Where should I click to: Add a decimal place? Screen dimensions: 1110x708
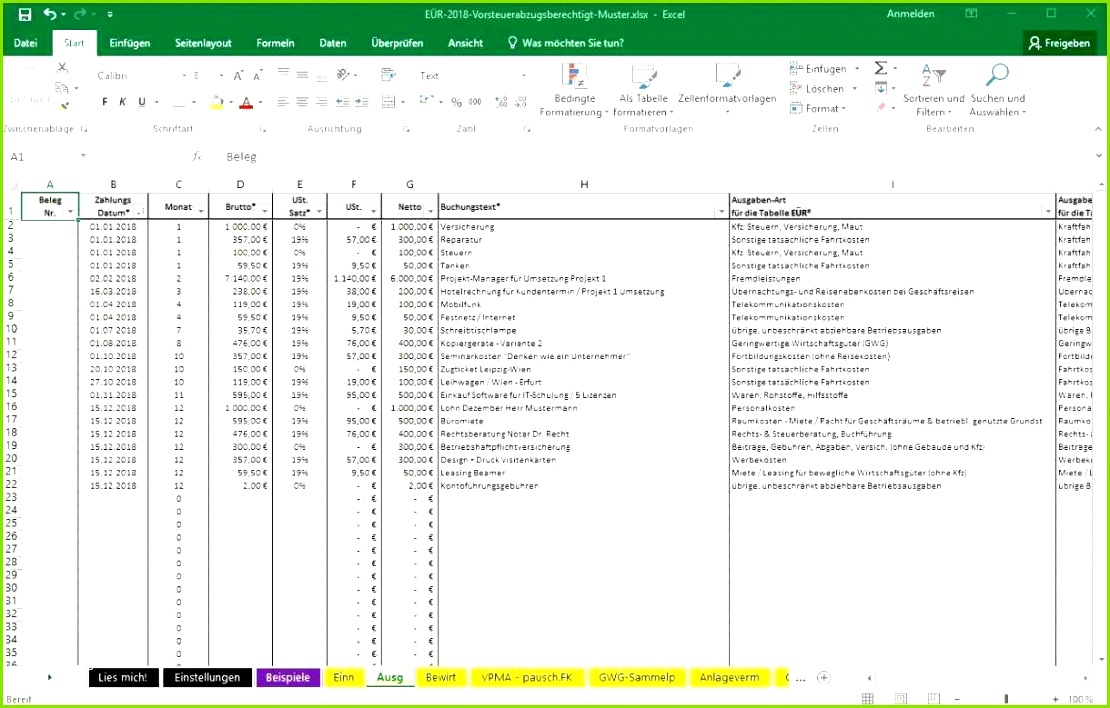point(501,102)
